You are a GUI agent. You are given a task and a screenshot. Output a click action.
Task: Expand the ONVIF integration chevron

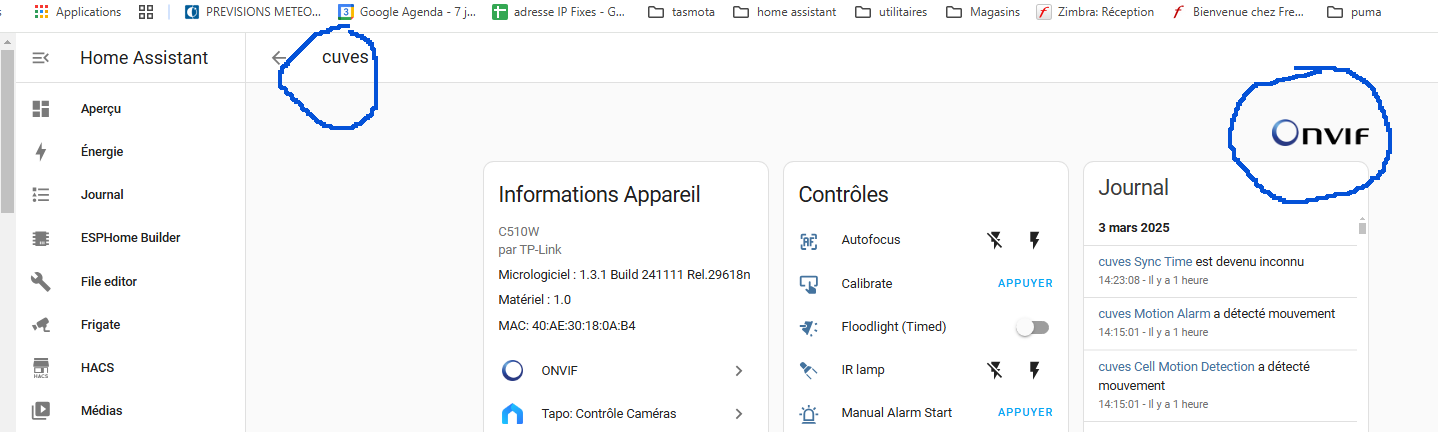tap(739, 371)
